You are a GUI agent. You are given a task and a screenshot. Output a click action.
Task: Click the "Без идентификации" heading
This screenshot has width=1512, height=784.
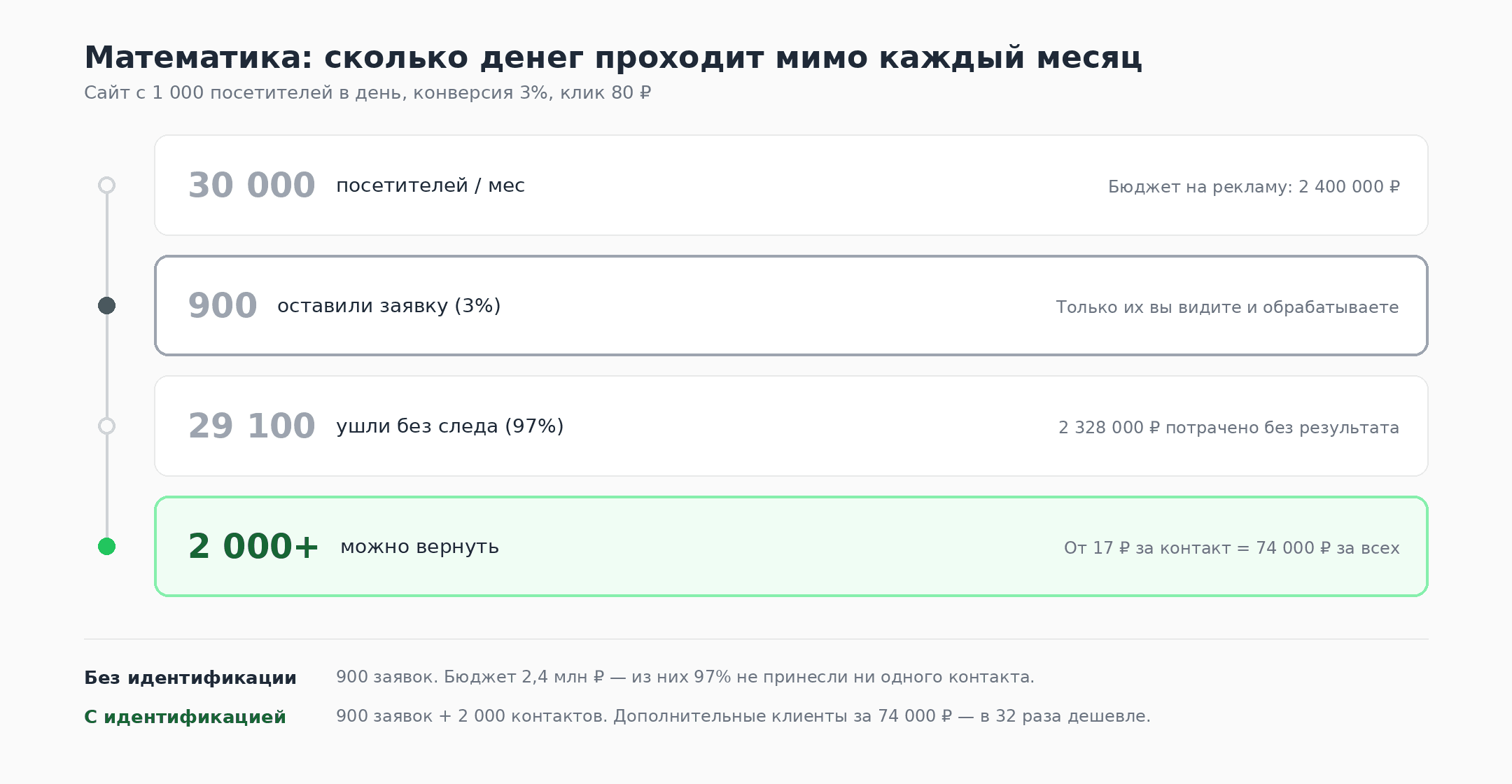pos(190,678)
